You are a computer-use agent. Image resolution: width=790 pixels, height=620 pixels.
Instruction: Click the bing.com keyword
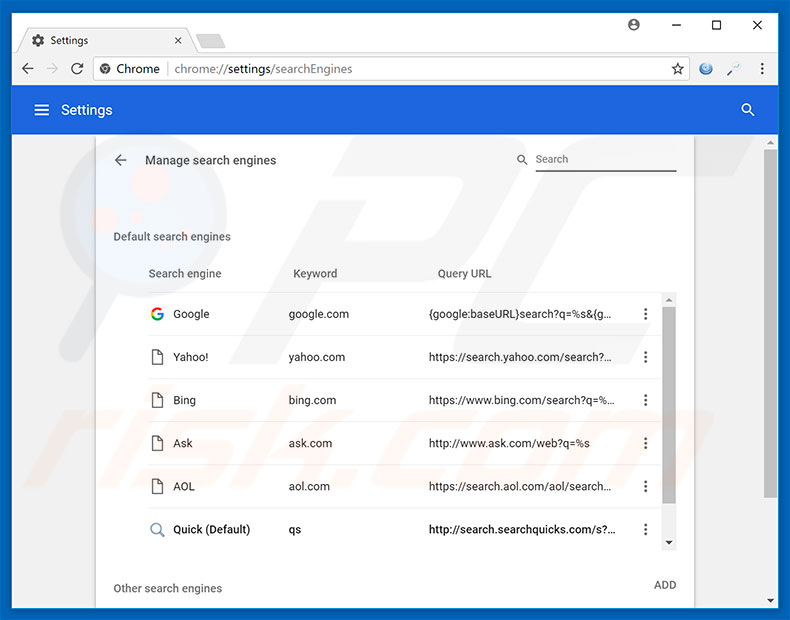tap(312, 400)
